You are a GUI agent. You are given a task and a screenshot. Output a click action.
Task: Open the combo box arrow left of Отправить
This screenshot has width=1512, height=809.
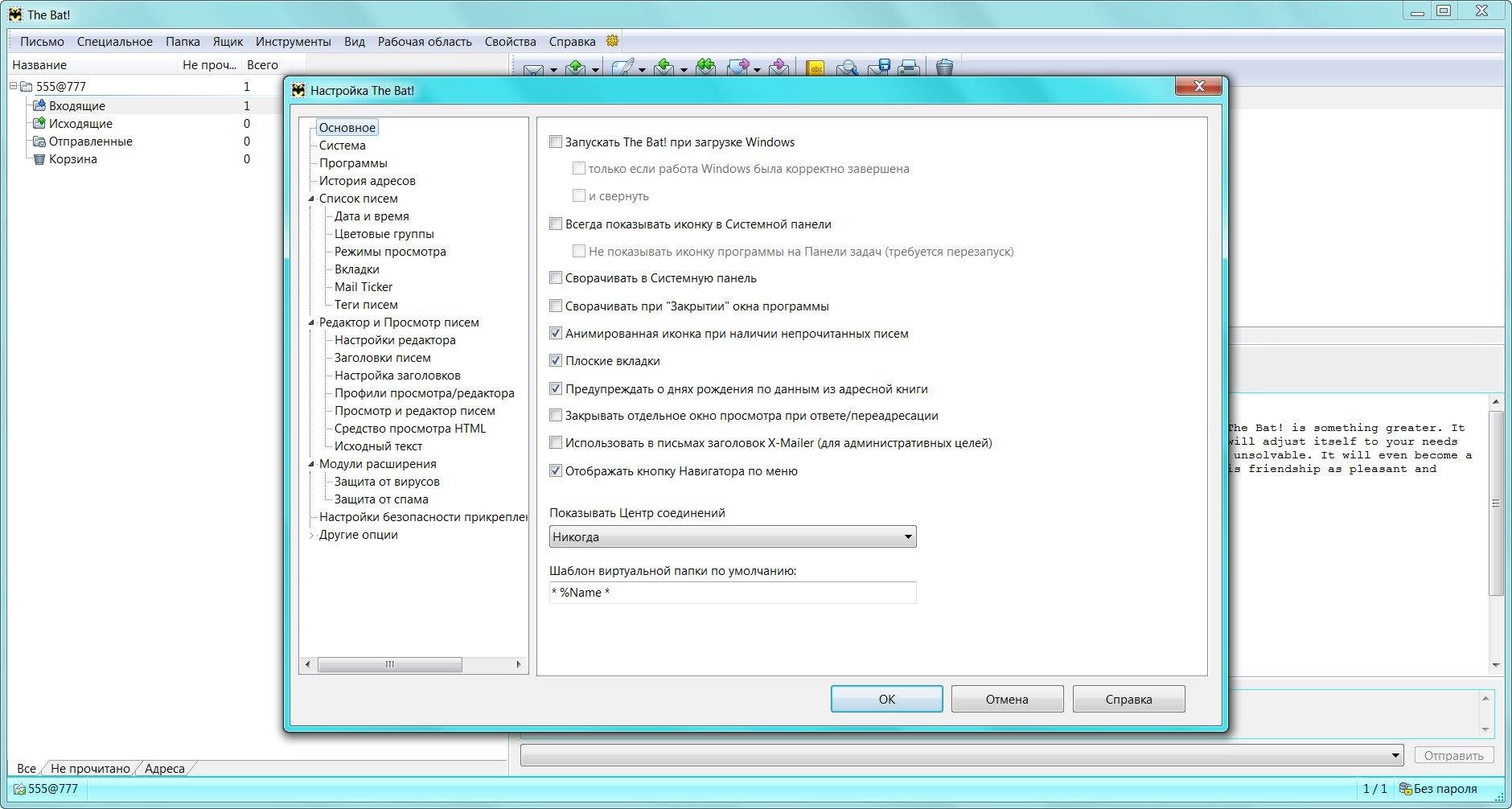1396,755
